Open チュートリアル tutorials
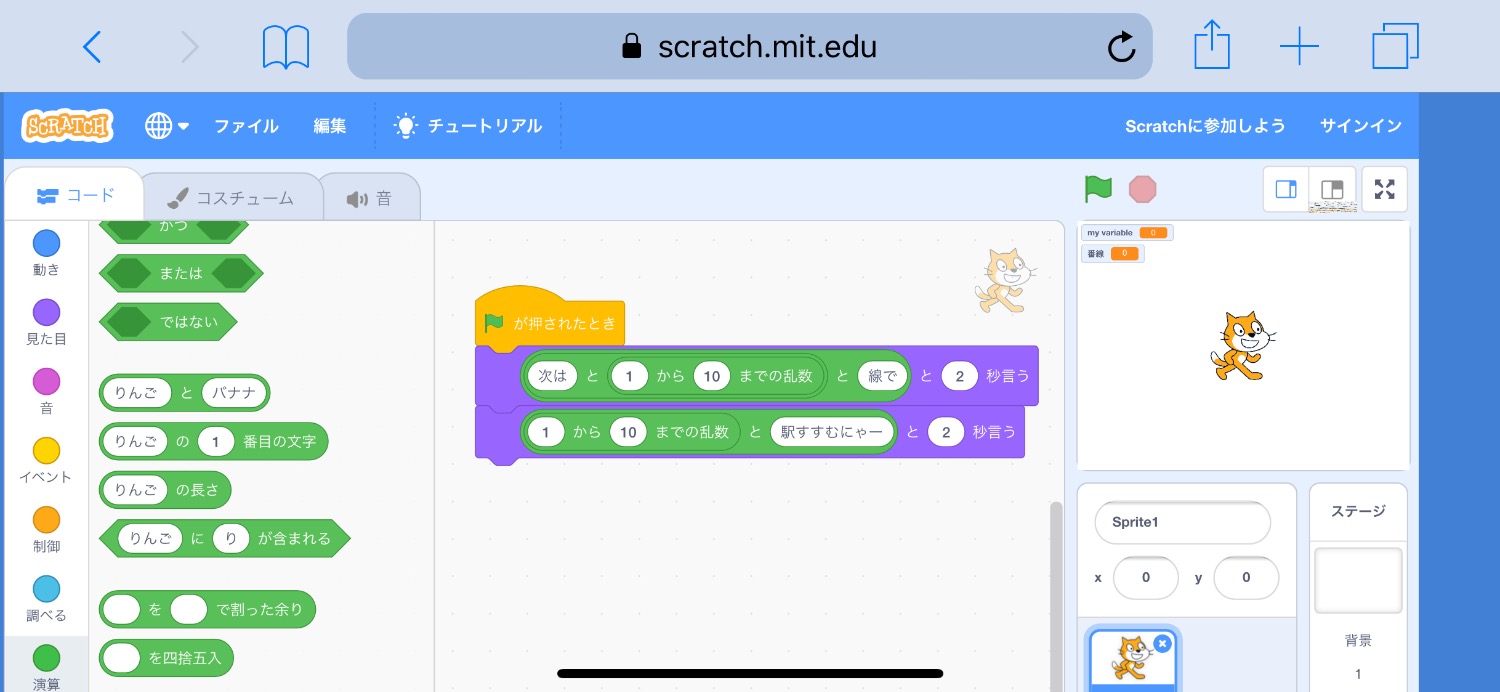The image size is (1500, 692). pos(468,126)
